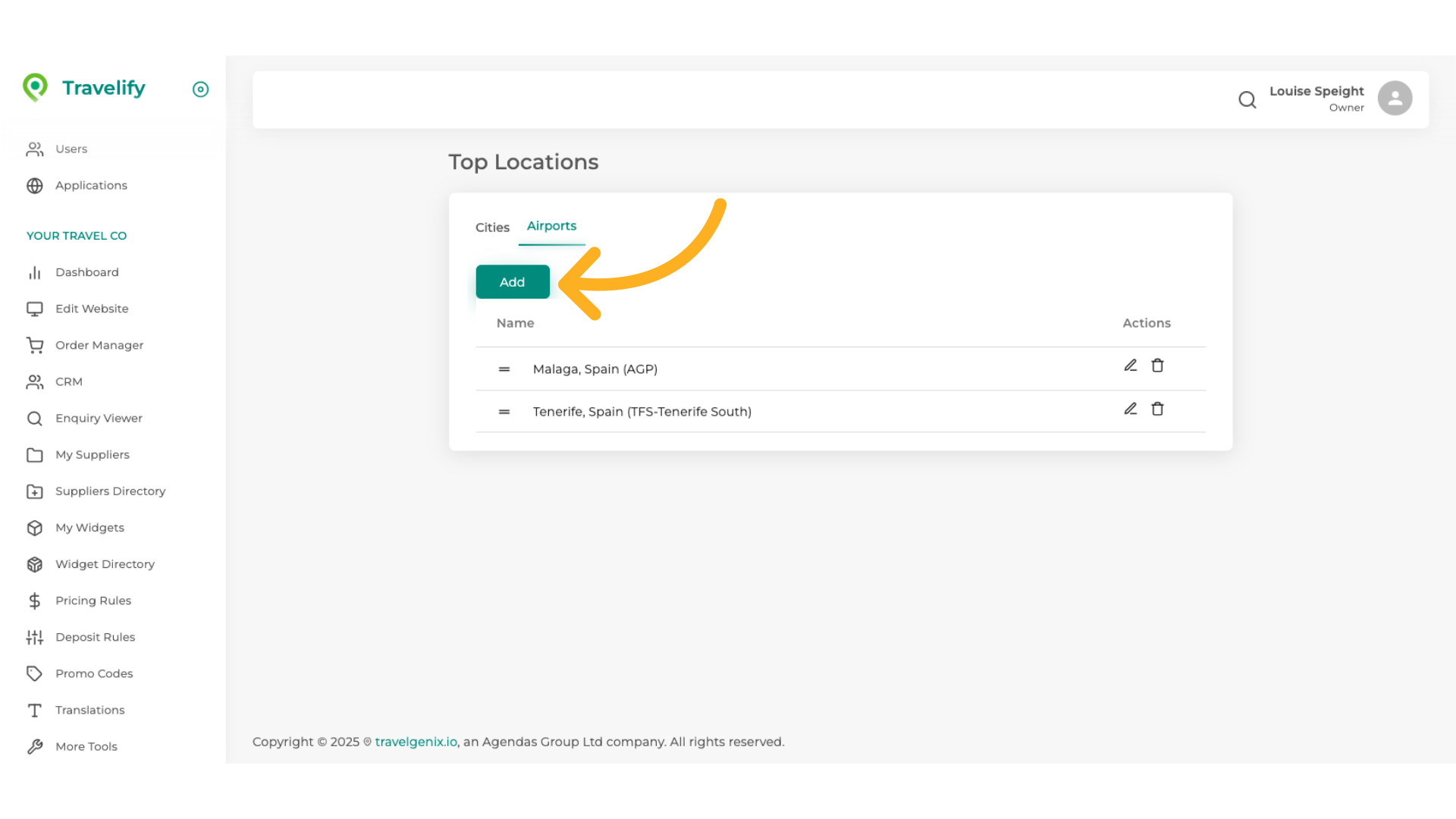Viewport: 1456px width, 819px height.
Task: Click the search magnifier icon in header
Action: 1247,99
